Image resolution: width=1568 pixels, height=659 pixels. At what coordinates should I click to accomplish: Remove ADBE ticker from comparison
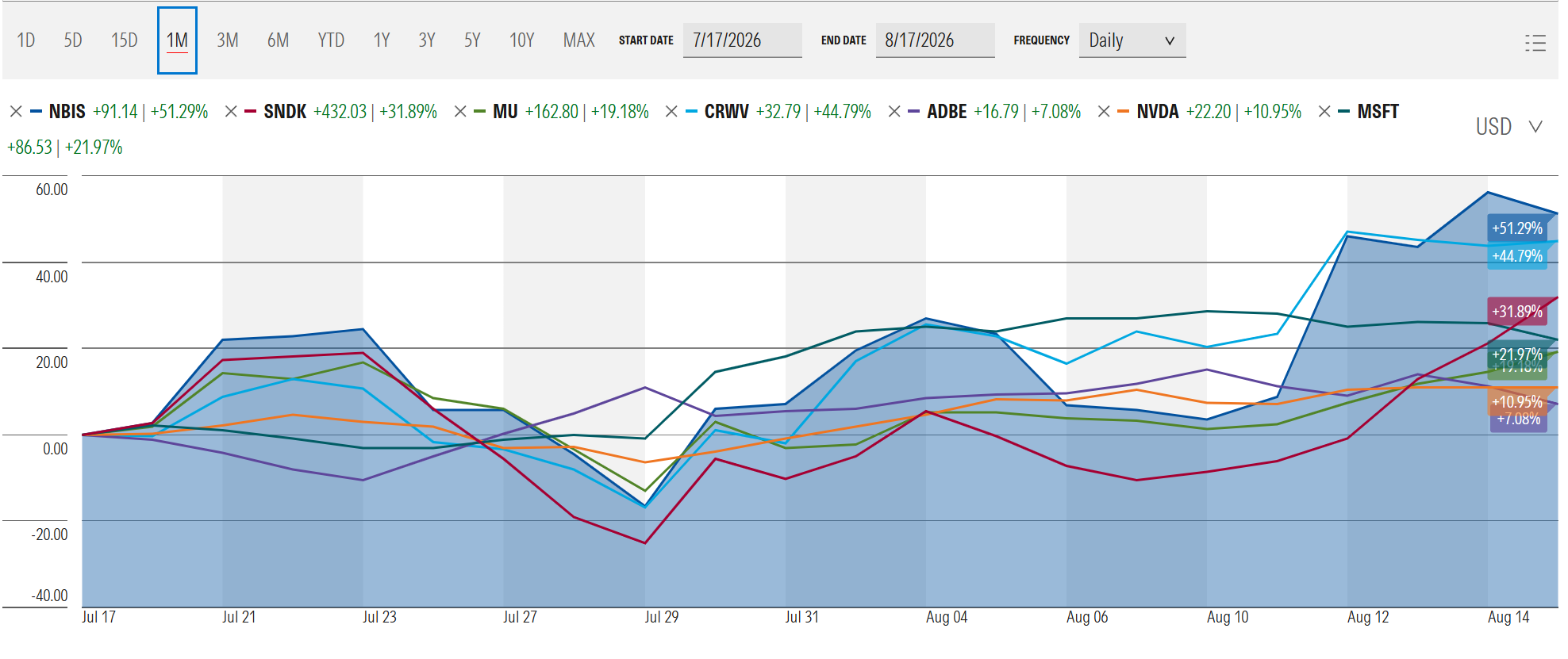tap(894, 112)
